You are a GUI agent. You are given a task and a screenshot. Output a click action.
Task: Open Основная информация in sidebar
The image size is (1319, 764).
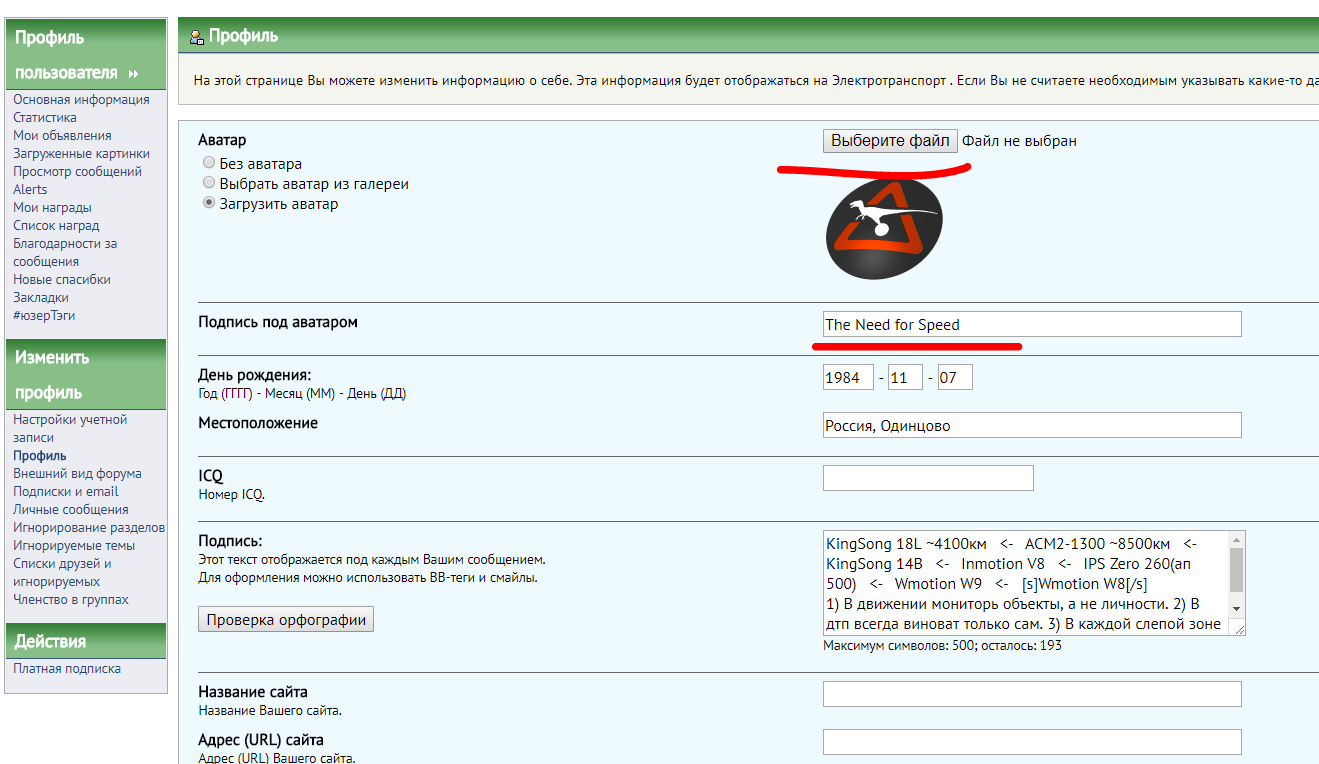click(x=81, y=99)
